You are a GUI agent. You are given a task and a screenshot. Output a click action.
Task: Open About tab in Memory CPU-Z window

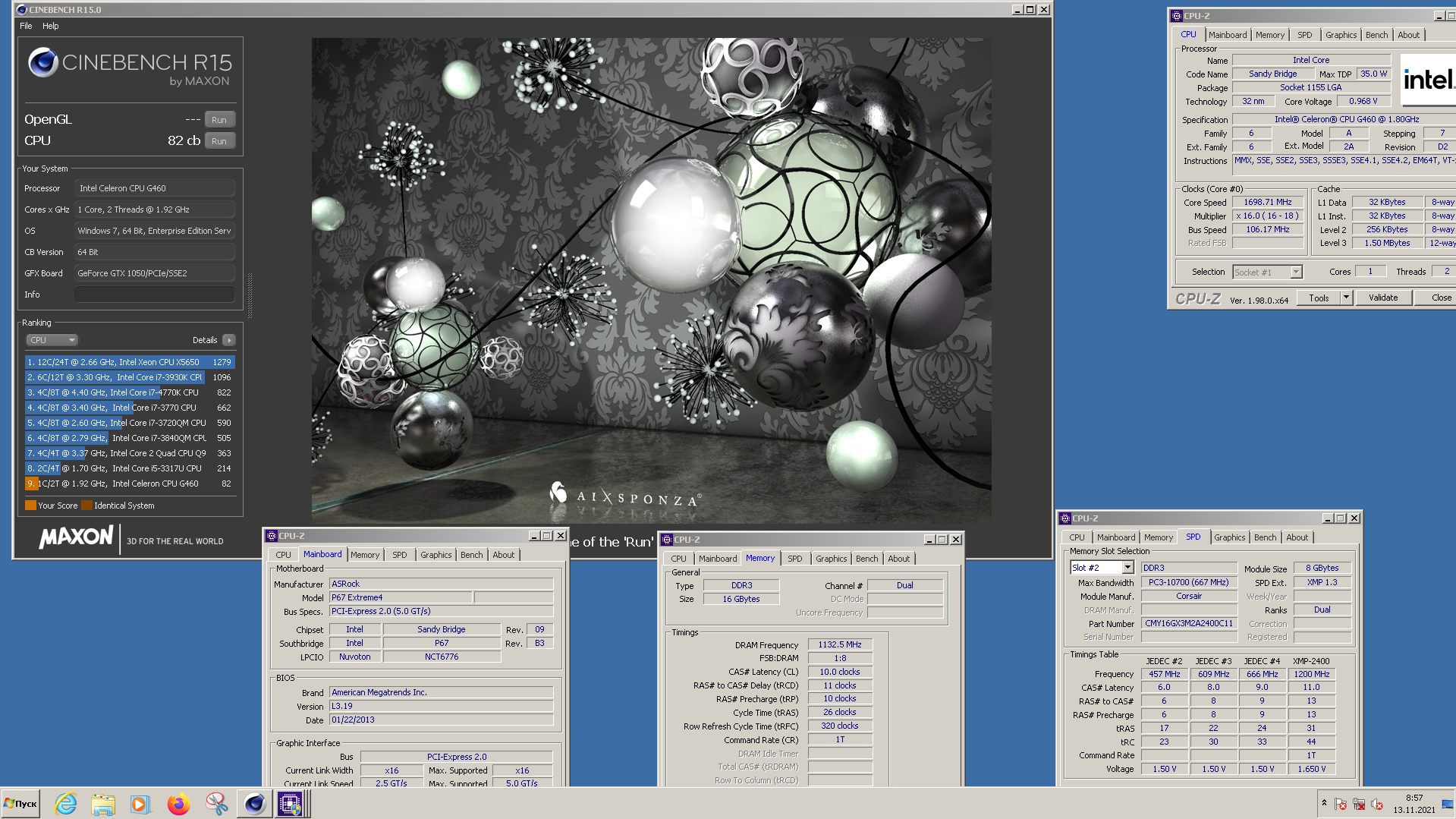pyautogui.click(x=899, y=559)
